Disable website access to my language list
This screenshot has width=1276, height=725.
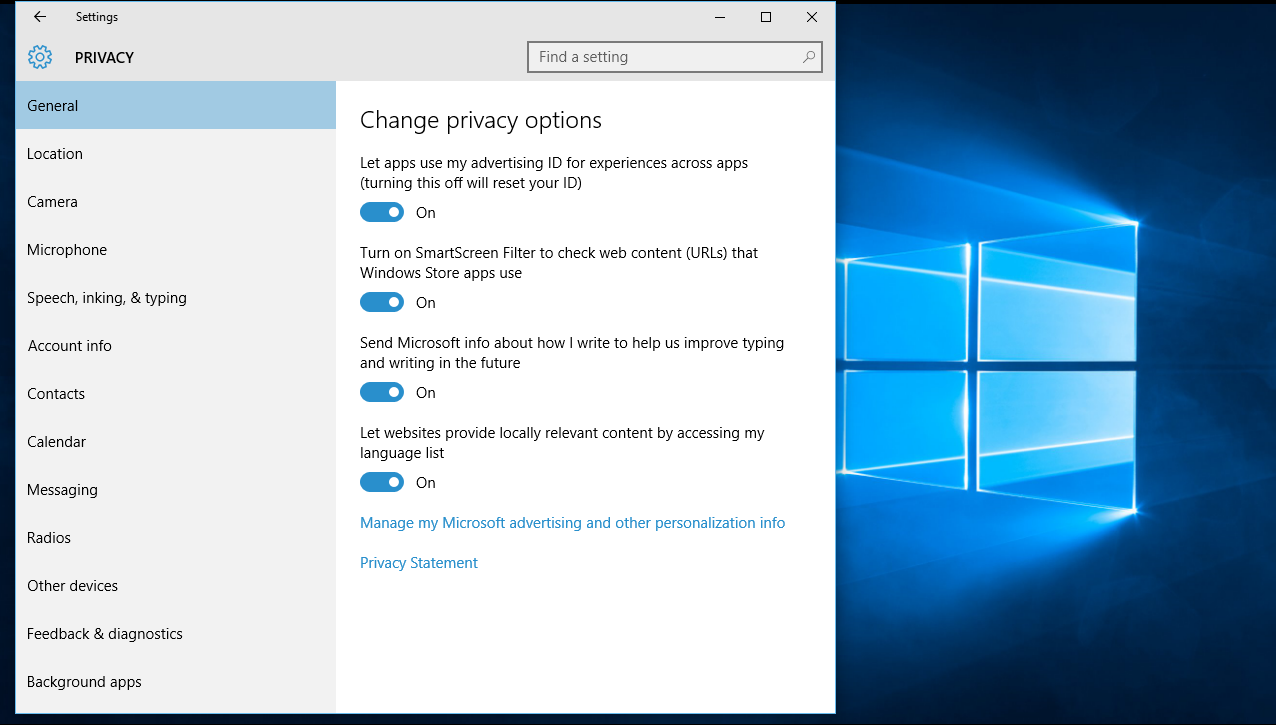(x=381, y=482)
